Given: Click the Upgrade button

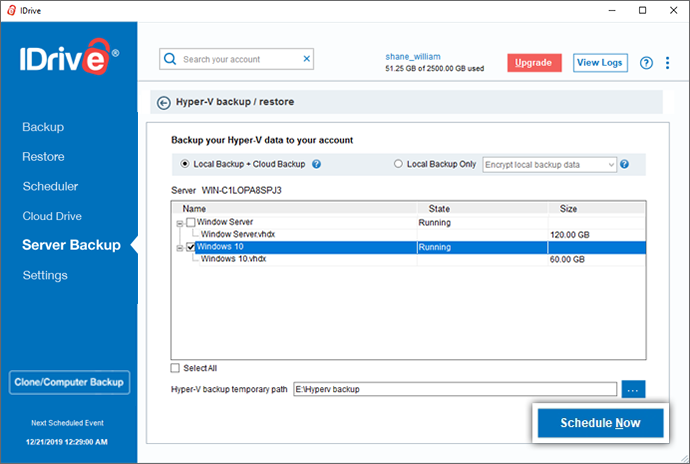Looking at the screenshot, I should (x=534, y=63).
